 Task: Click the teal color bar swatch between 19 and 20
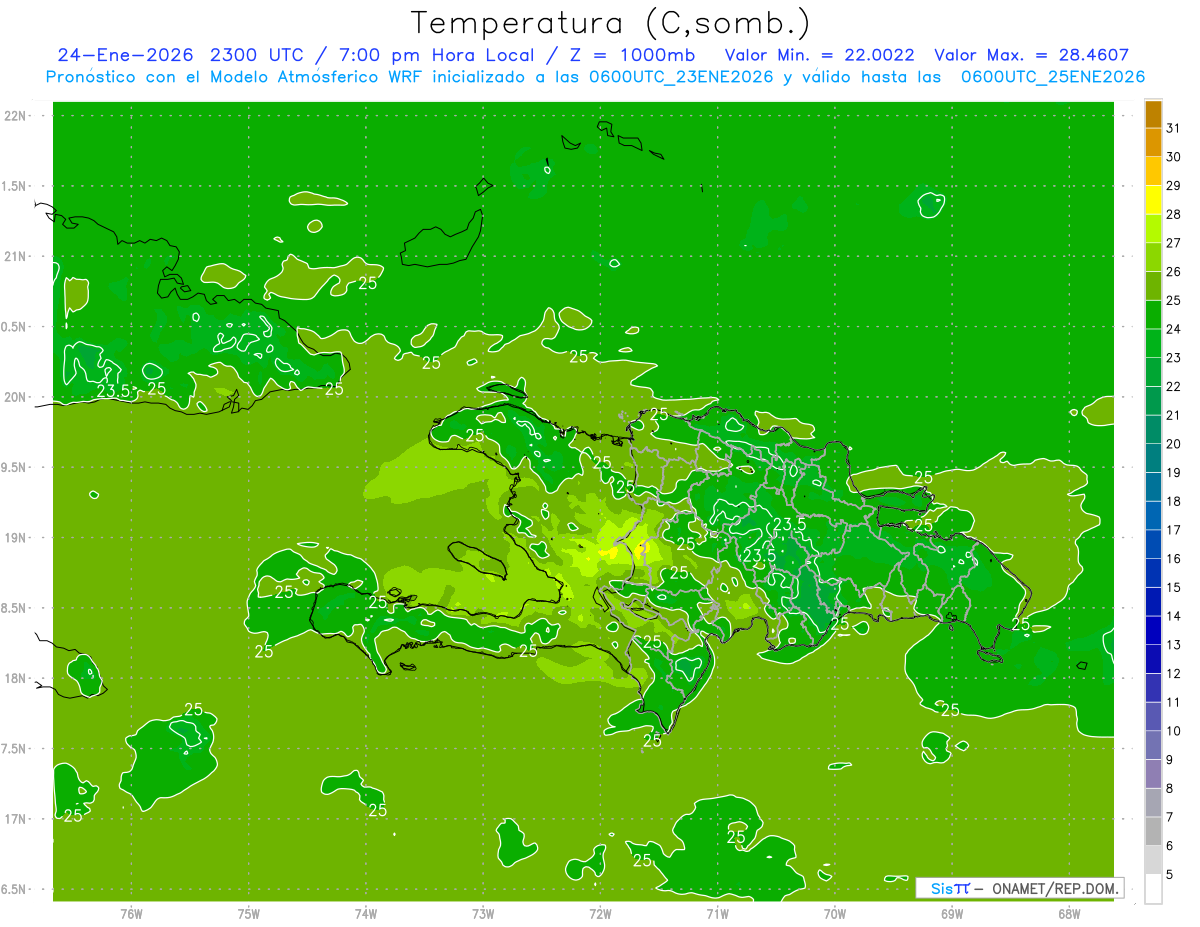tap(1153, 458)
